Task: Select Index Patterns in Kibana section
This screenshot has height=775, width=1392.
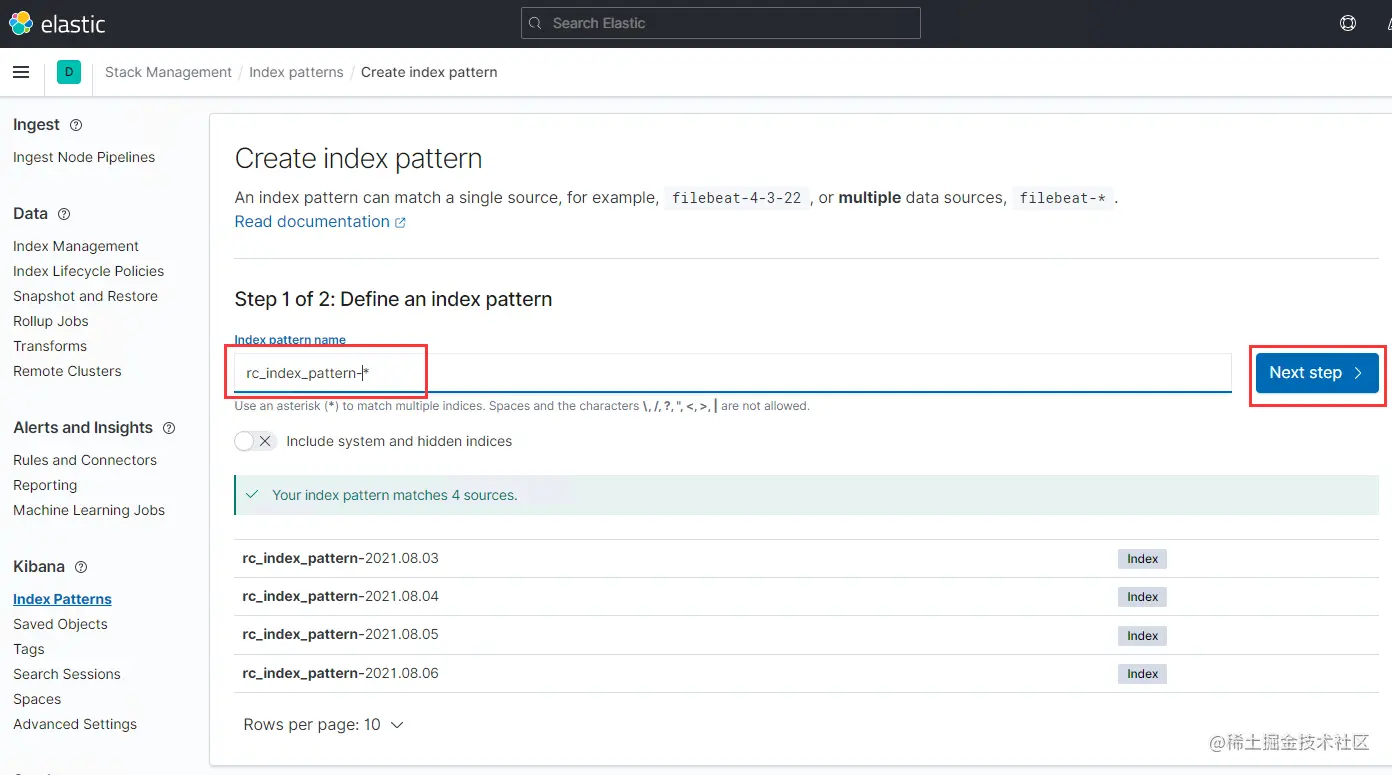Action: pos(62,599)
